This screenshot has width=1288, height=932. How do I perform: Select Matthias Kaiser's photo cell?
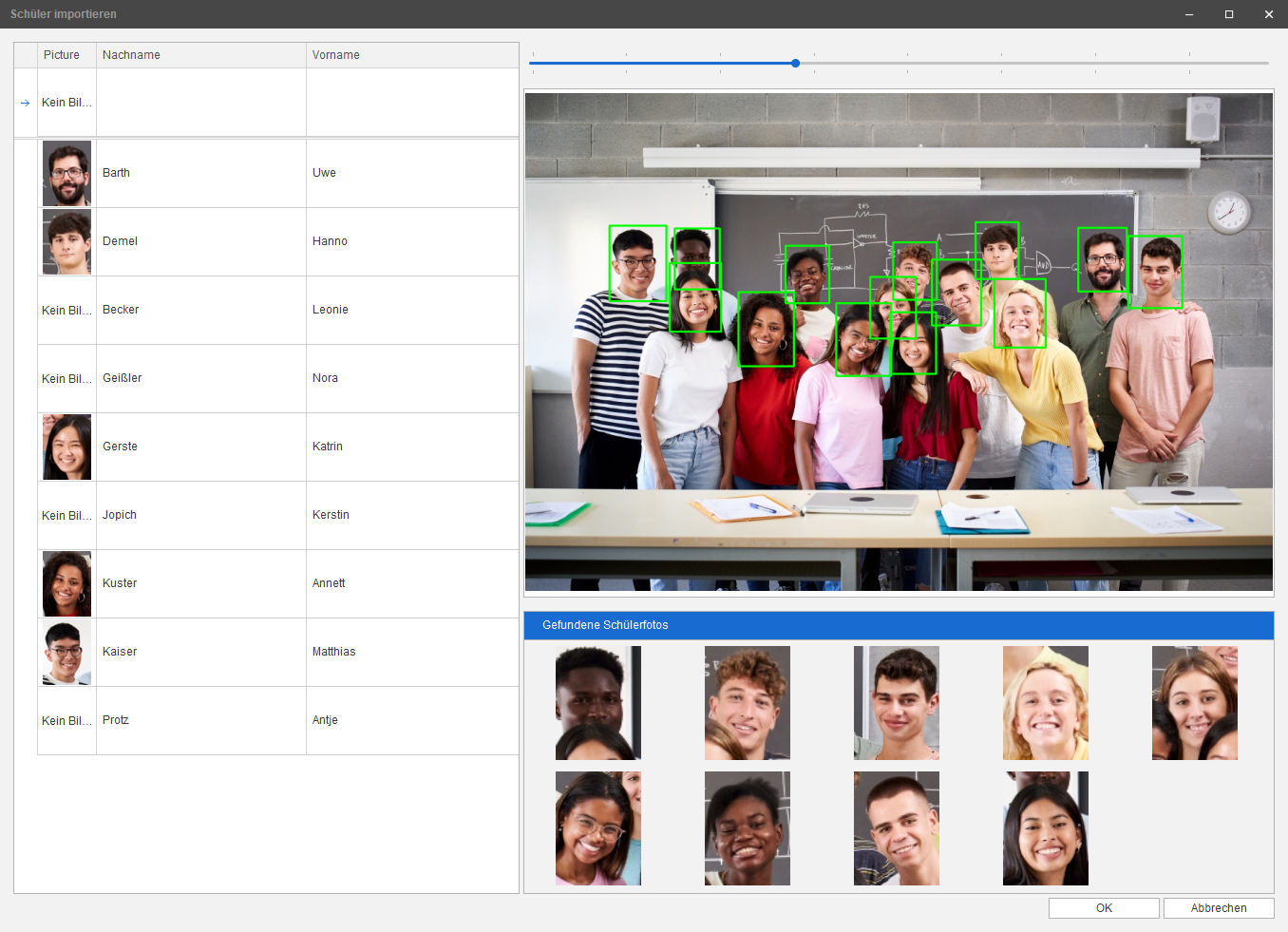click(x=66, y=652)
